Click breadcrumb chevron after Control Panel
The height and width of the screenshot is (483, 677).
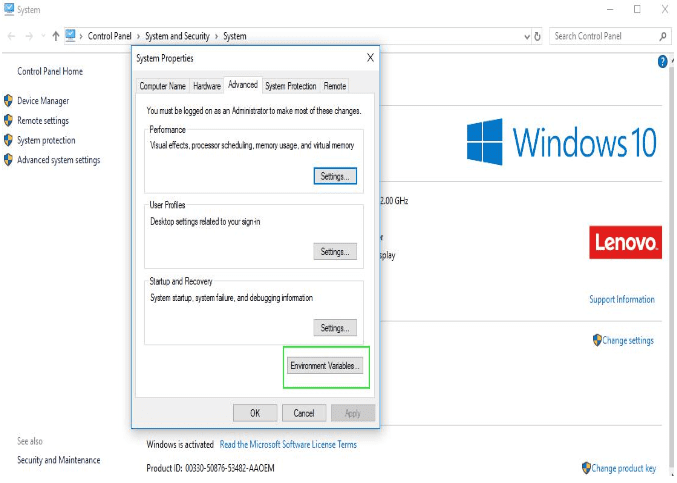tap(138, 37)
